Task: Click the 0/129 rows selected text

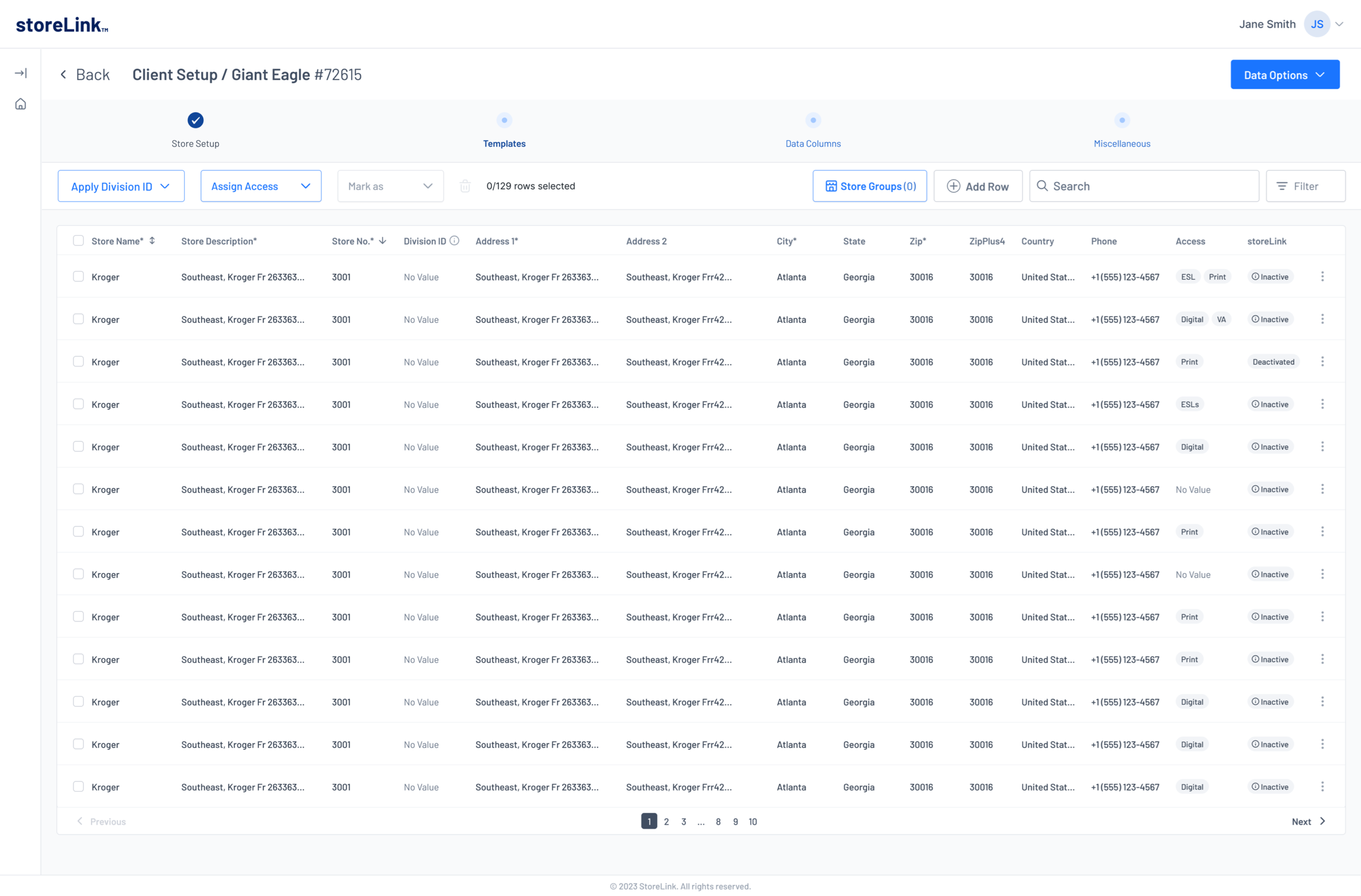Action: [x=530, y=187]
